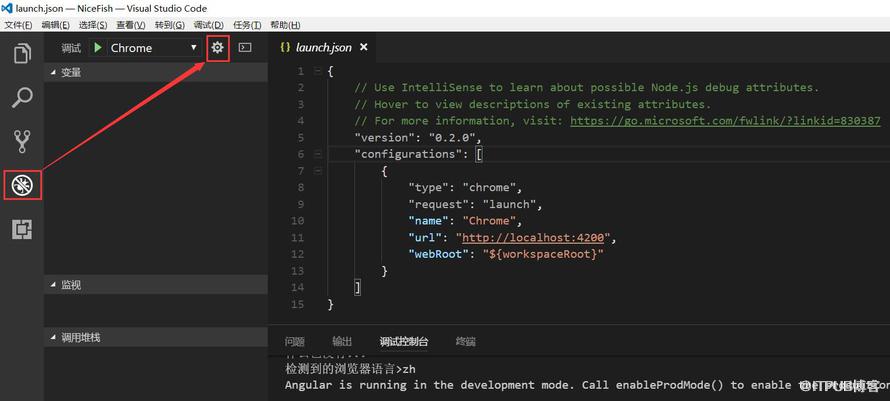Open the Debug bug icon in activity bar

click(x=22, y=185)
